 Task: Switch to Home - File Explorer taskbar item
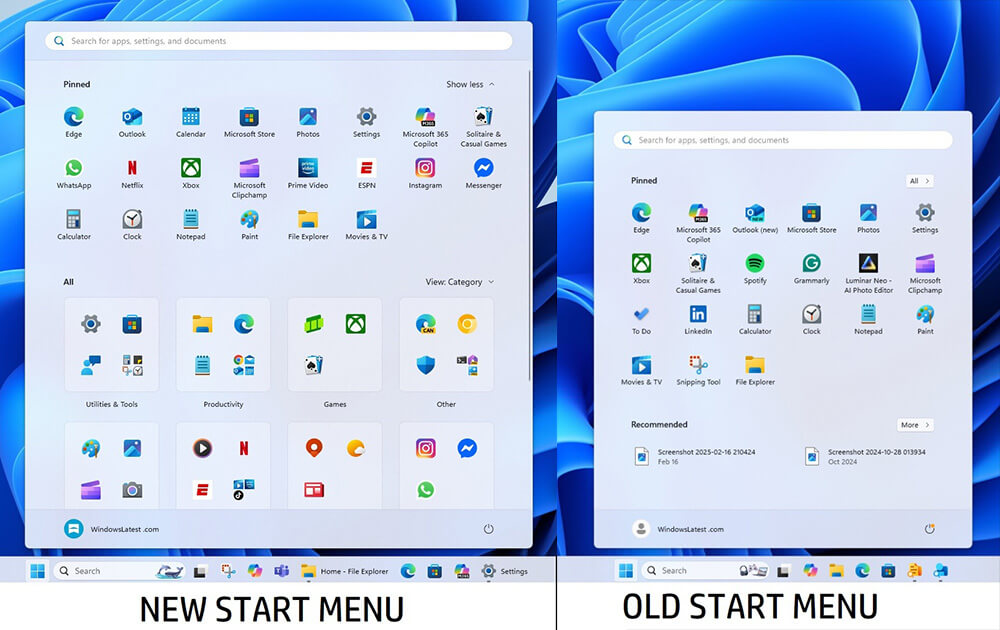(x=345, y=571)
